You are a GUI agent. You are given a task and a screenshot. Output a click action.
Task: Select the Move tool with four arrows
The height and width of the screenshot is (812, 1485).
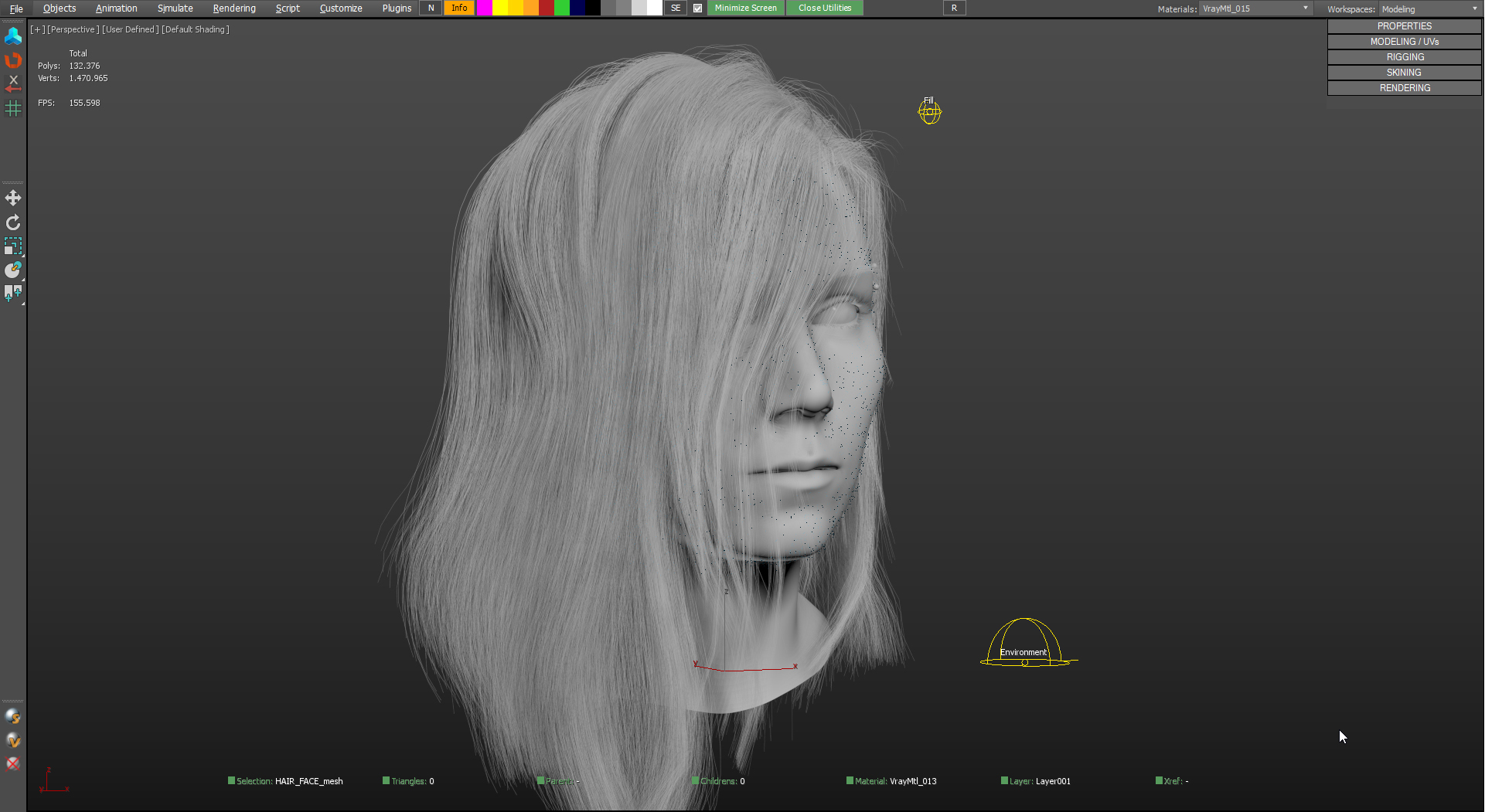coord(13,199)
